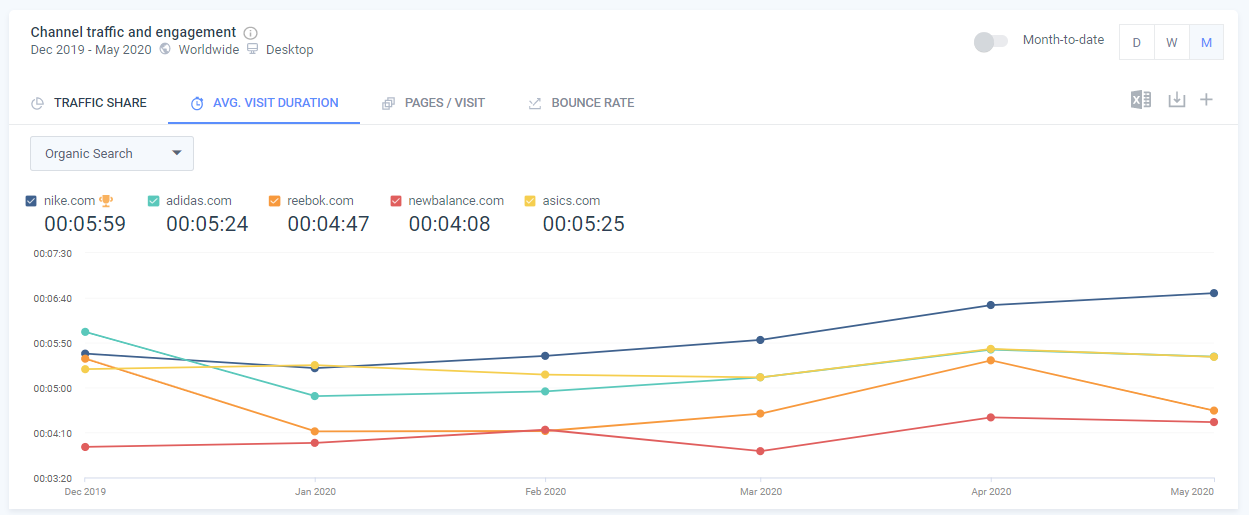This screenshot has height=515, width=1249.
Task: Uncheck the reebok.com legend checkbox
Action: click(x=275, y=201)
